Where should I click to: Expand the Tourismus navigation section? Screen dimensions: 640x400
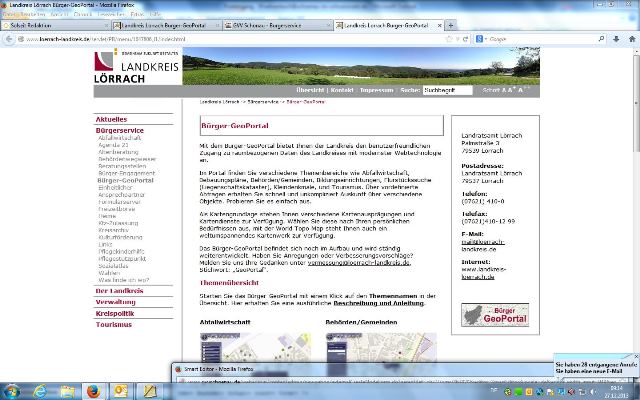click(x=113, y=324)
